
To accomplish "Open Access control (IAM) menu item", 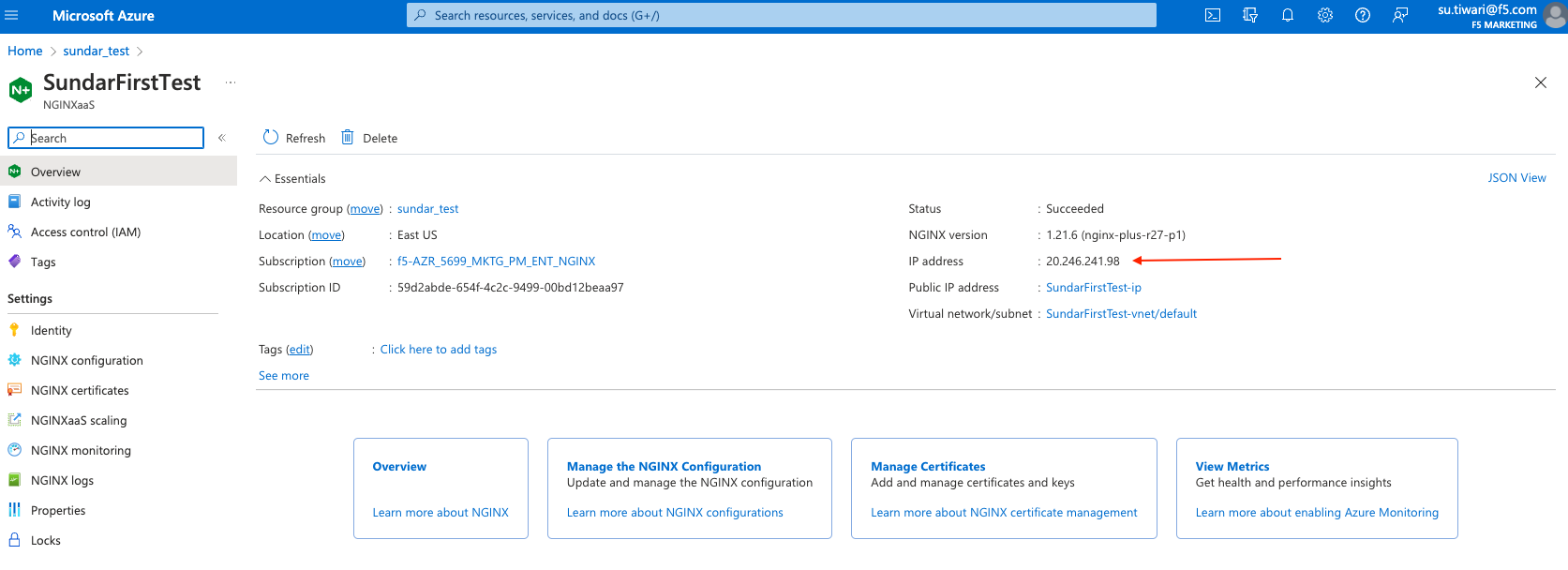I will 85,232.
